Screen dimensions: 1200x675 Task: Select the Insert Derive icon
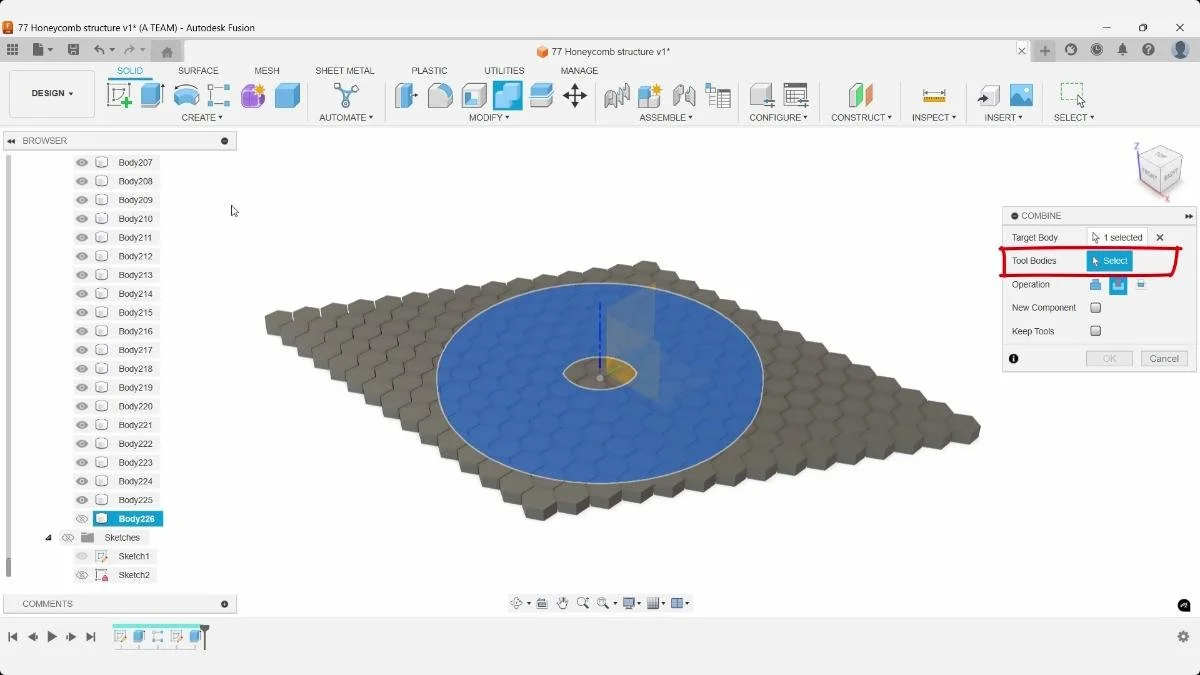[x=988, y=95]
